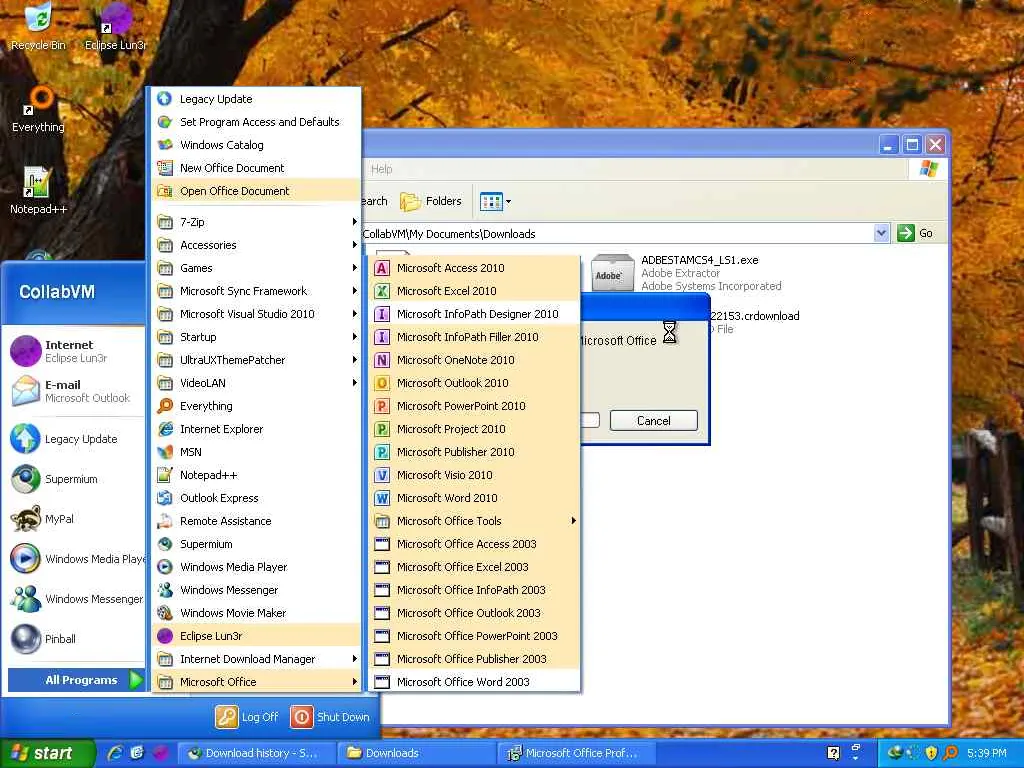Open Outlook Express program entry

coord(257,498)
